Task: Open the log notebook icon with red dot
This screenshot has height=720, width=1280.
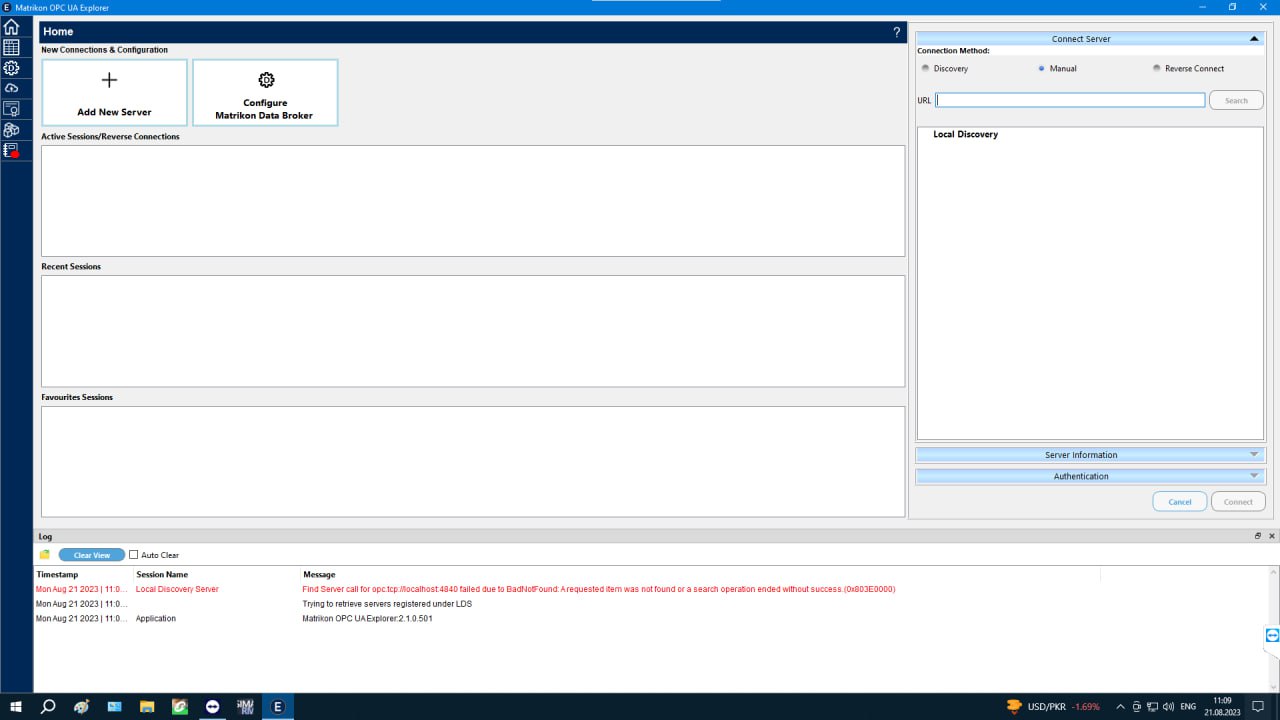Action: pyautogui.click(x=11, y=151)
